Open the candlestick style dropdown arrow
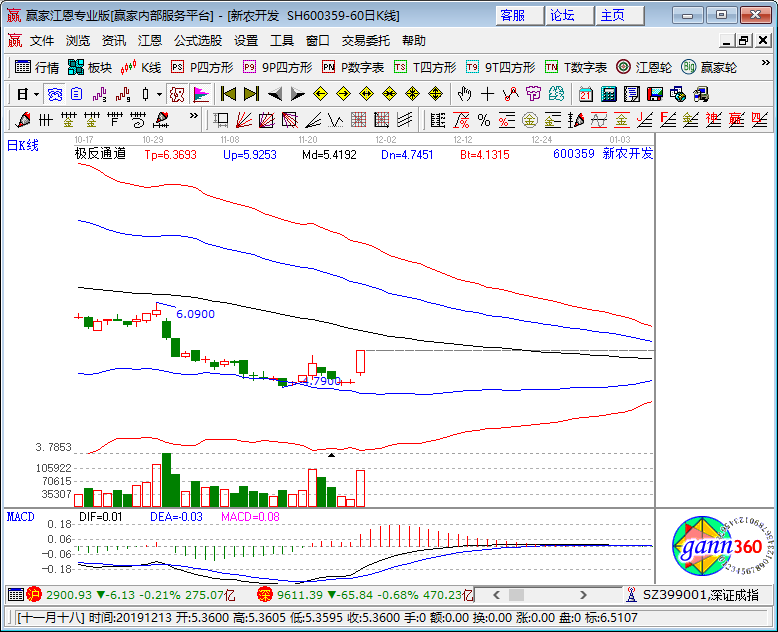Image resolution: width=778 pixels, height=632 pixels. click(159, 94)
